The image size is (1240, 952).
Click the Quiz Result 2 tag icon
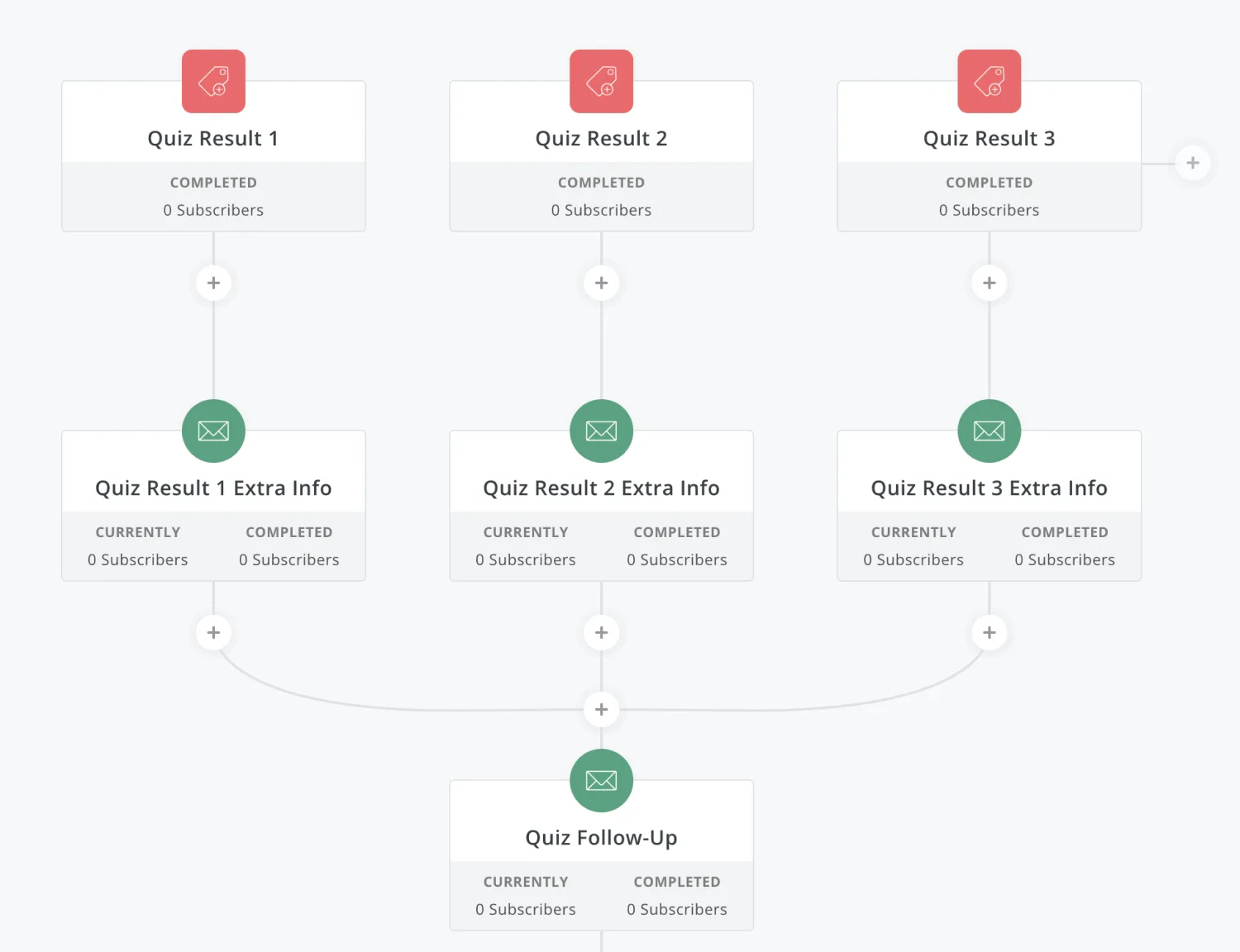tap(601, 81)
